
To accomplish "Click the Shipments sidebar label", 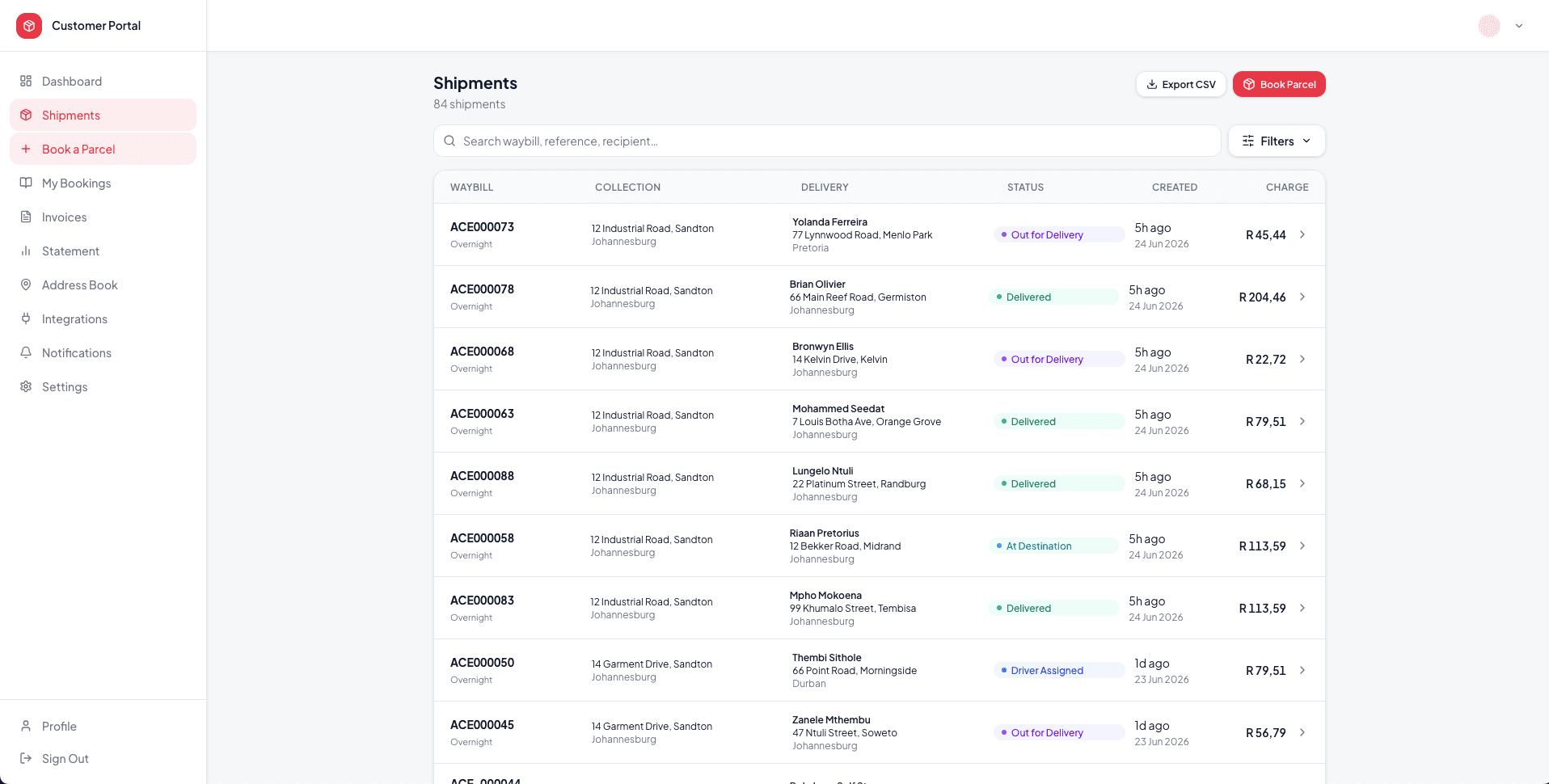I will [71, 115].
